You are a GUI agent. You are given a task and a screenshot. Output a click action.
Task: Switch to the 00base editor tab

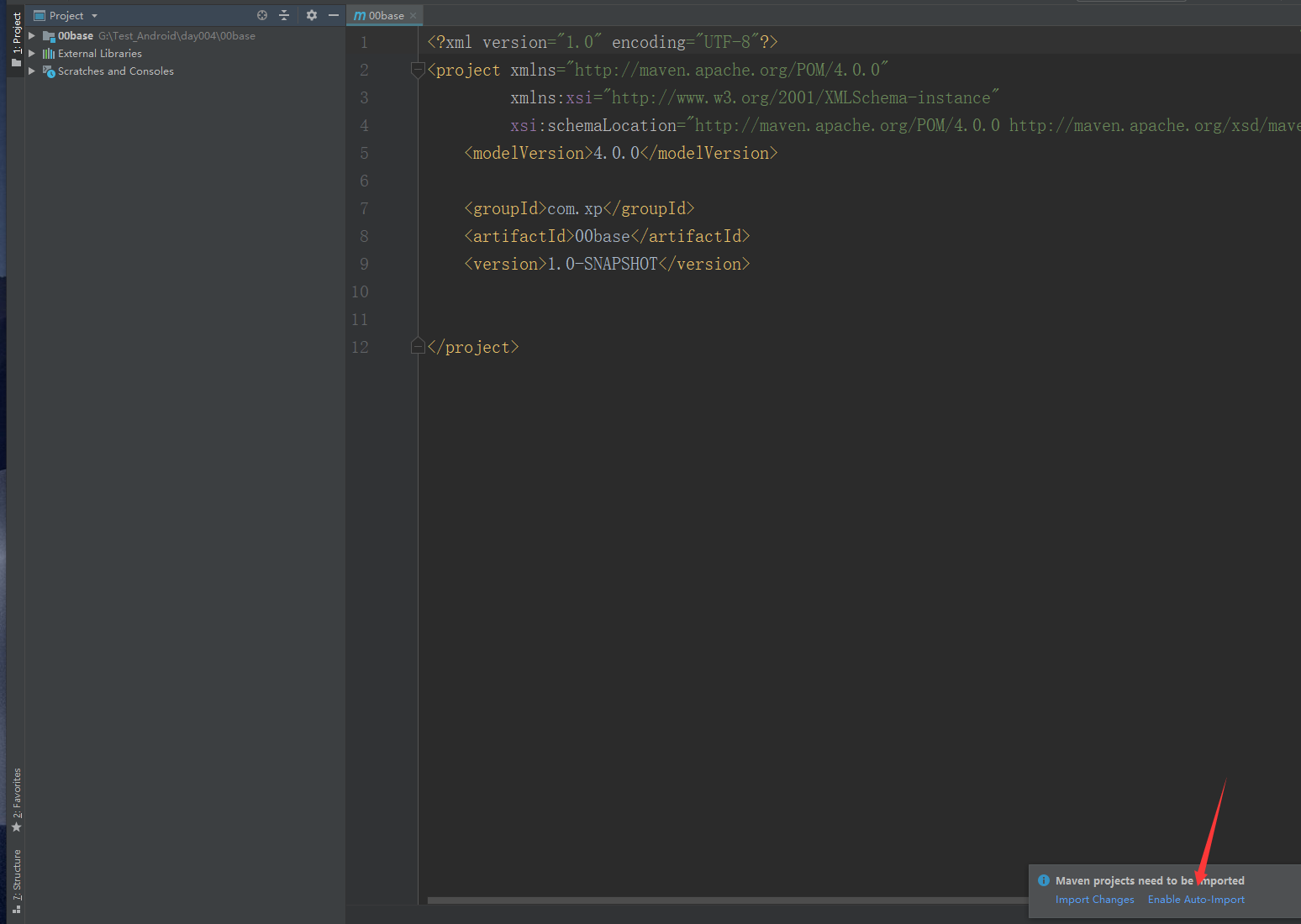pyautogui.click(x=386, y=15)
